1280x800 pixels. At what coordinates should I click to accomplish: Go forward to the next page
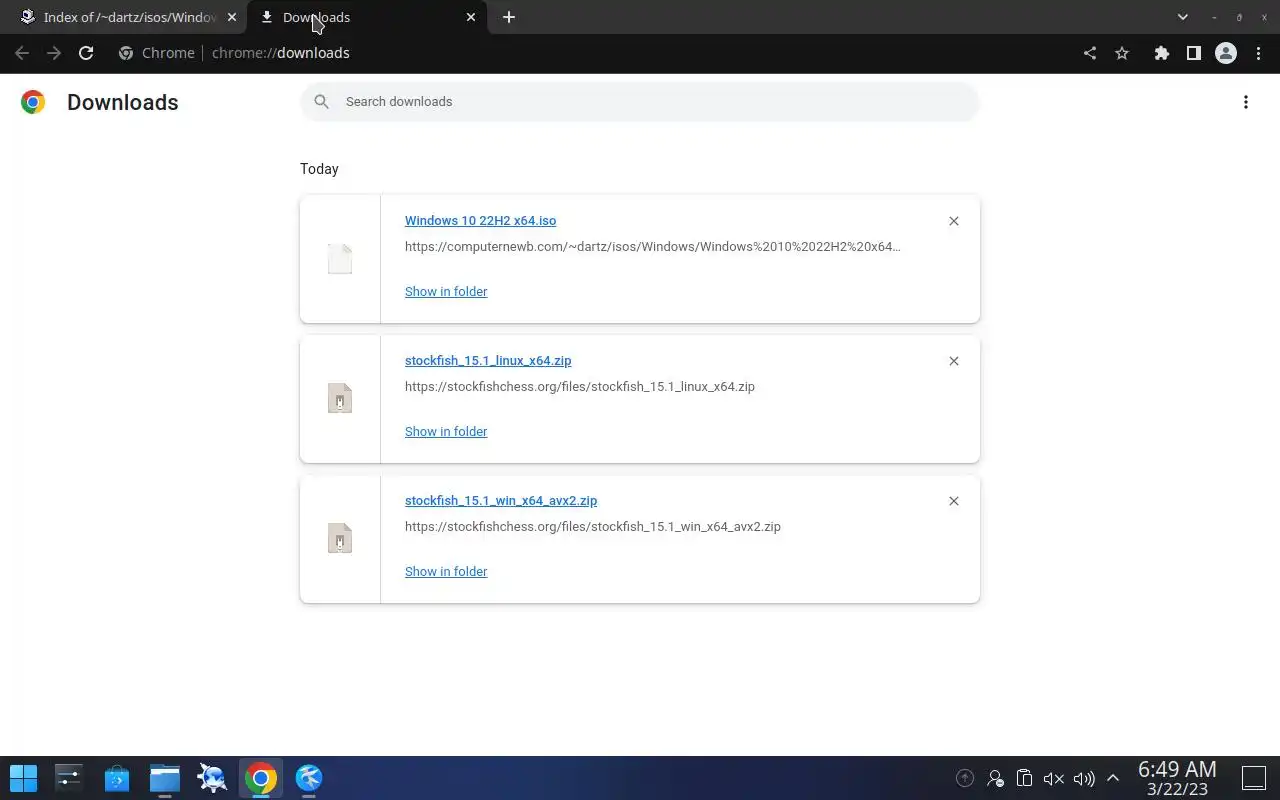click(54, 53)
